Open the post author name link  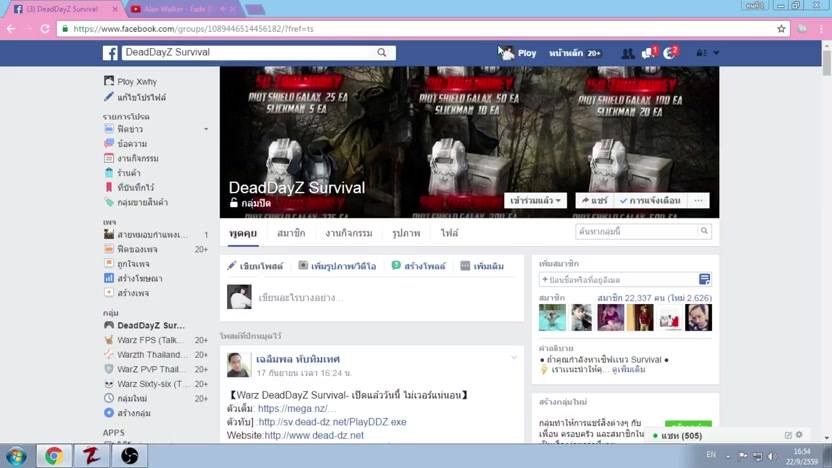coord(298,359)
